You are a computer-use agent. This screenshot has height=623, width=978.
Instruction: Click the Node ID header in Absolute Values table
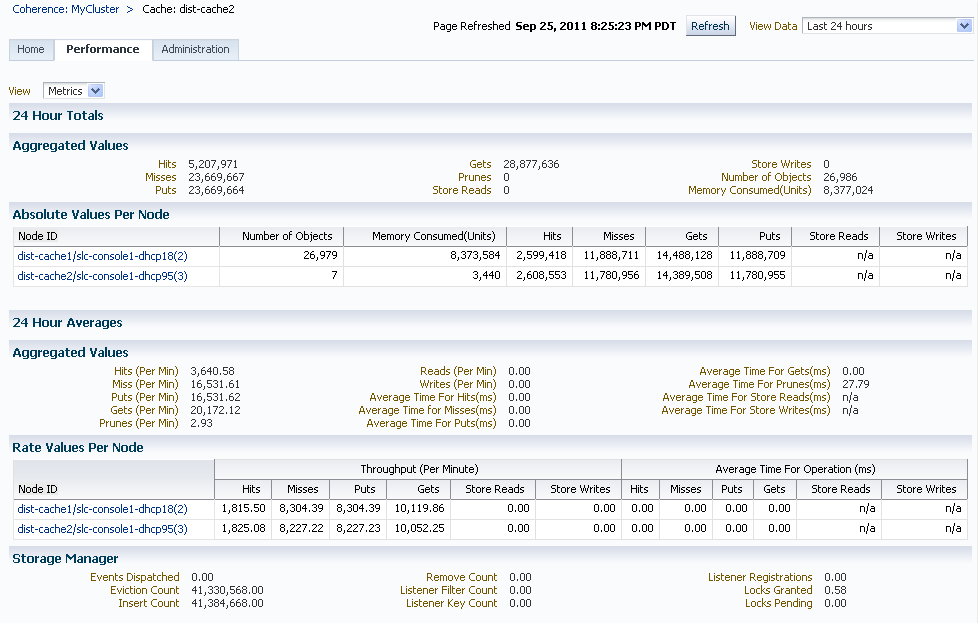pyautogui.click(x=116, y=236)
